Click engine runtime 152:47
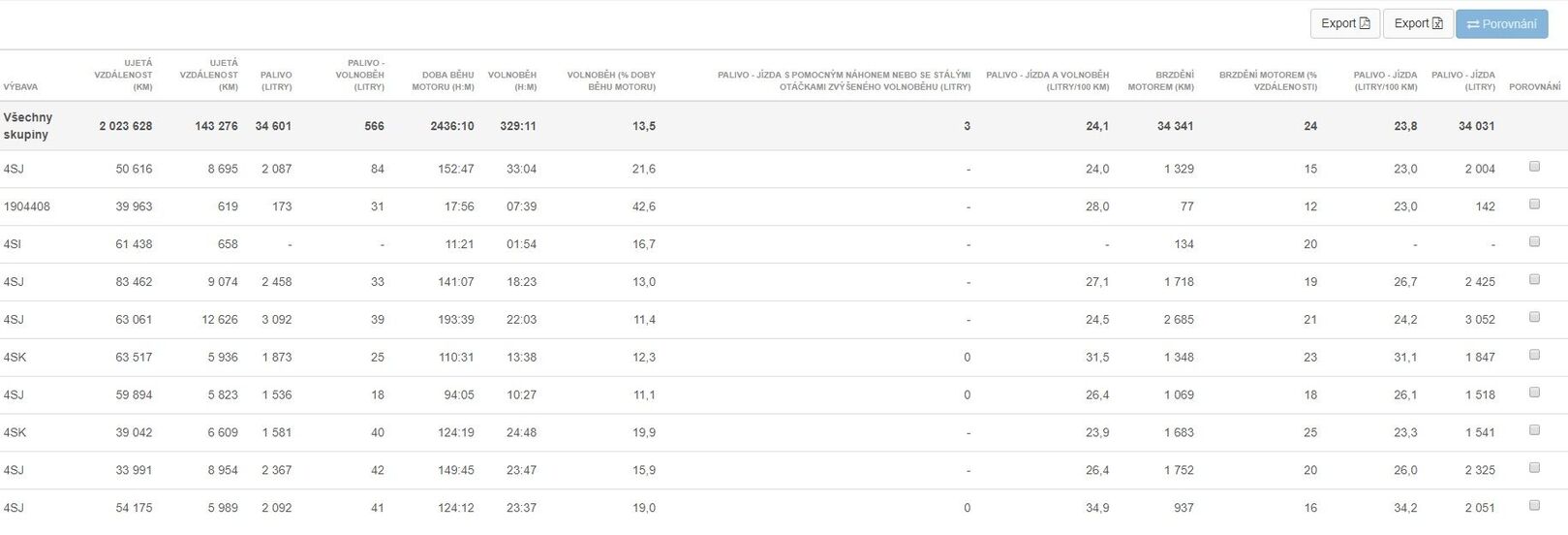Viewport: 1568px width, 535px height. [x=456, y=169]
